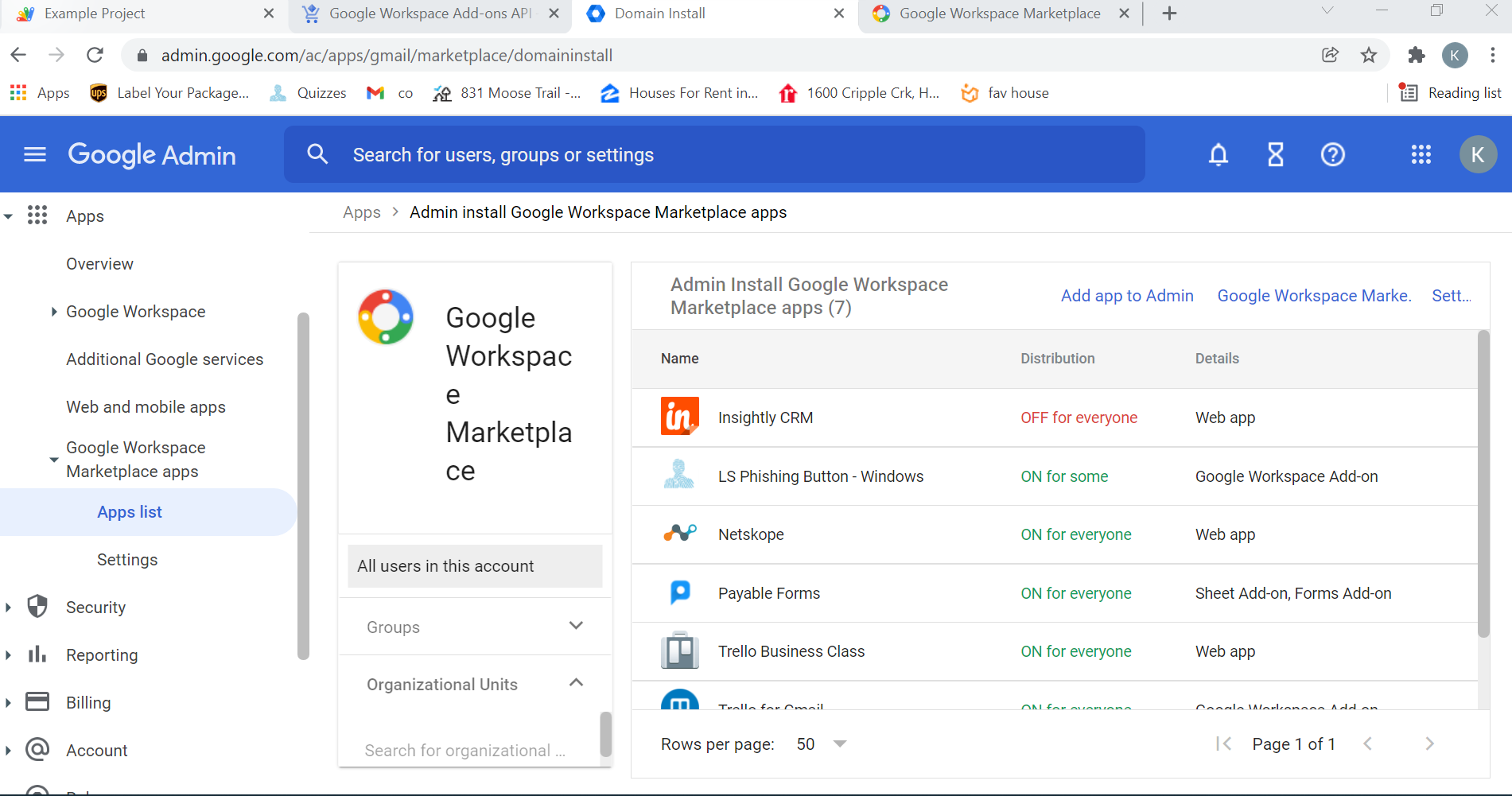Click the left sidebar scrollbar

pos(303,486)
